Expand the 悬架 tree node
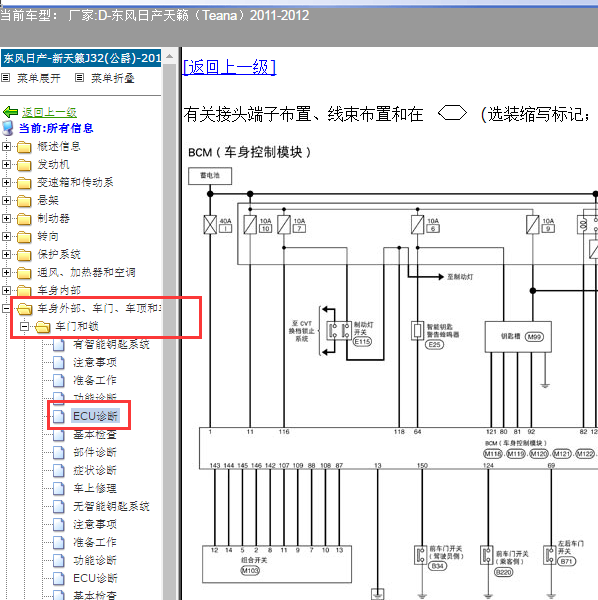 [6, 200]
